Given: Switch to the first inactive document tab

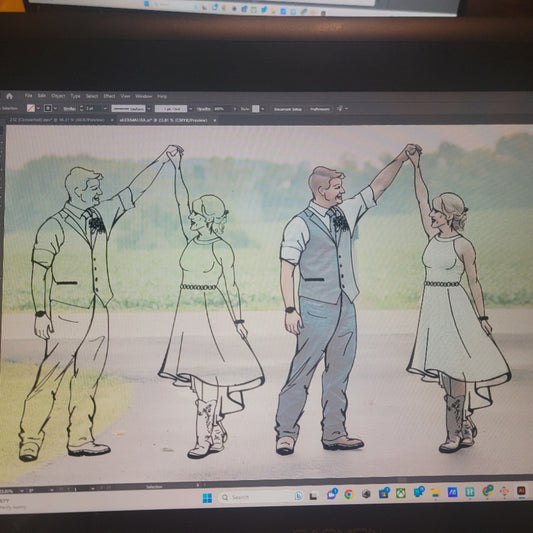Looking at the screenshot, I should (57, 120).
